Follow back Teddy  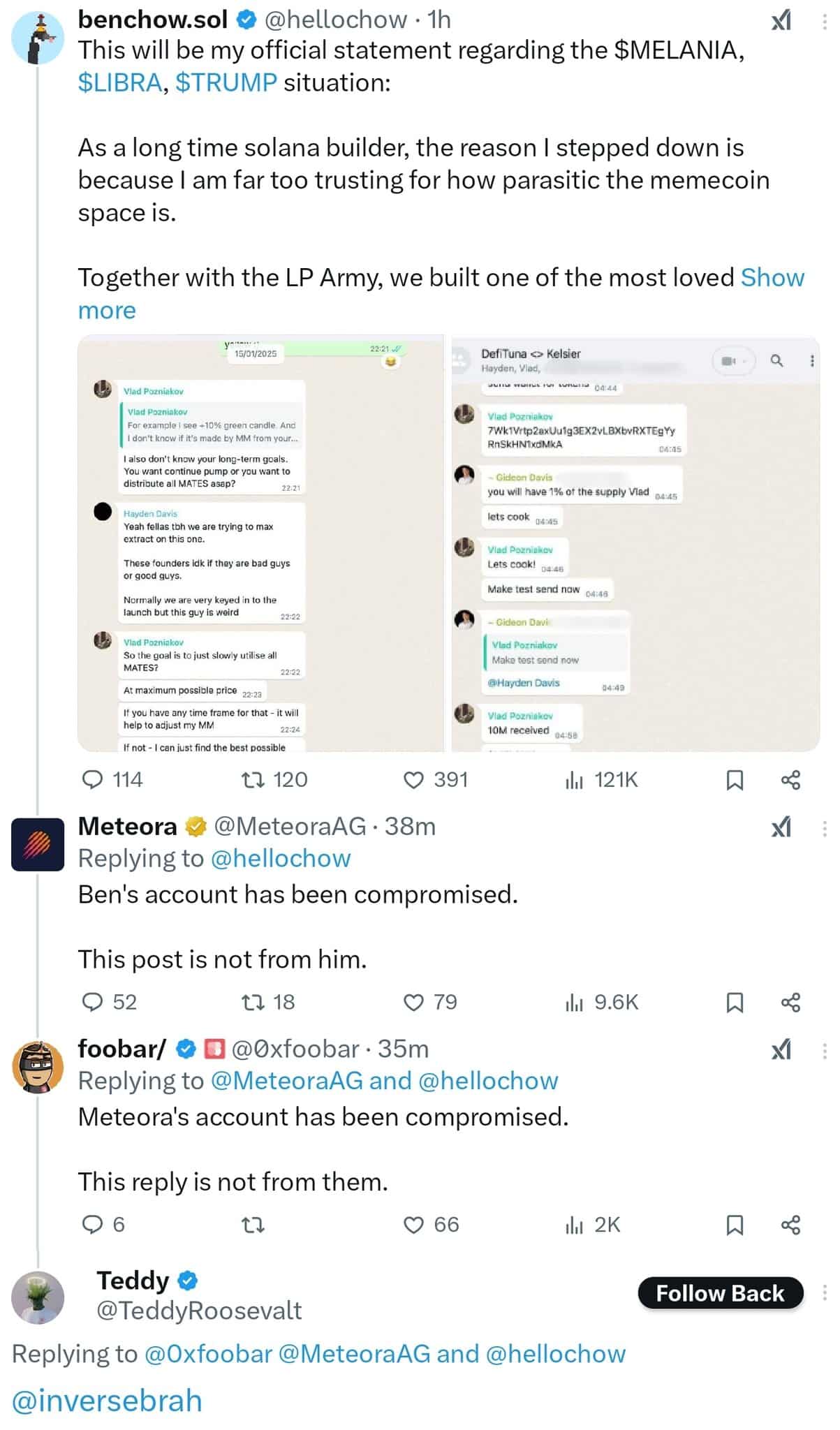720,1293
